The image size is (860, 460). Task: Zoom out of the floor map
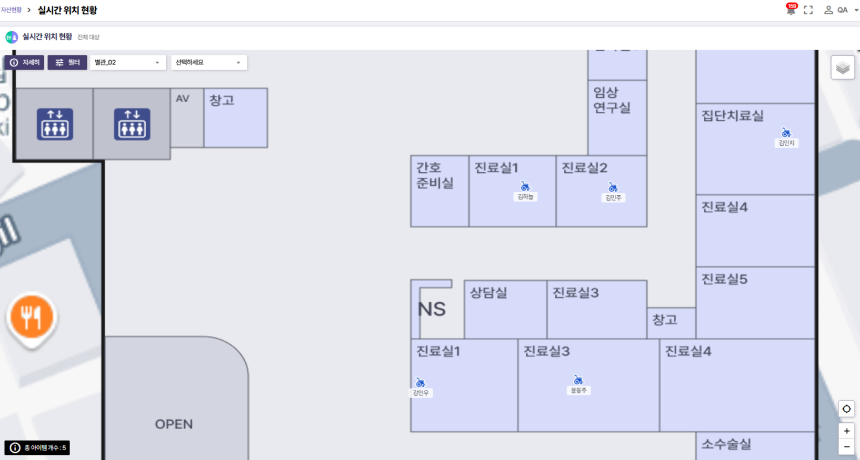coord(847,446)
